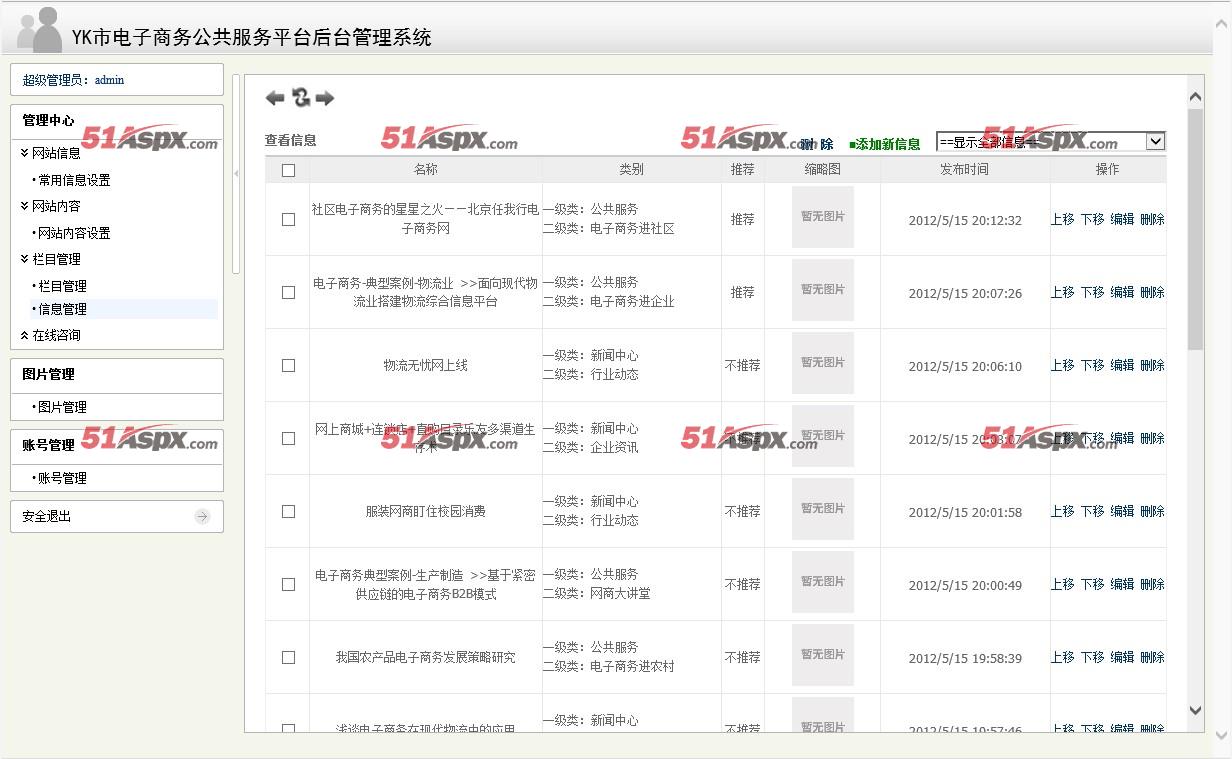Click the 超级管理员: admin label
Image resolution: width=1232 pixels, height=759 pixels.
click(x=73, y=80)
